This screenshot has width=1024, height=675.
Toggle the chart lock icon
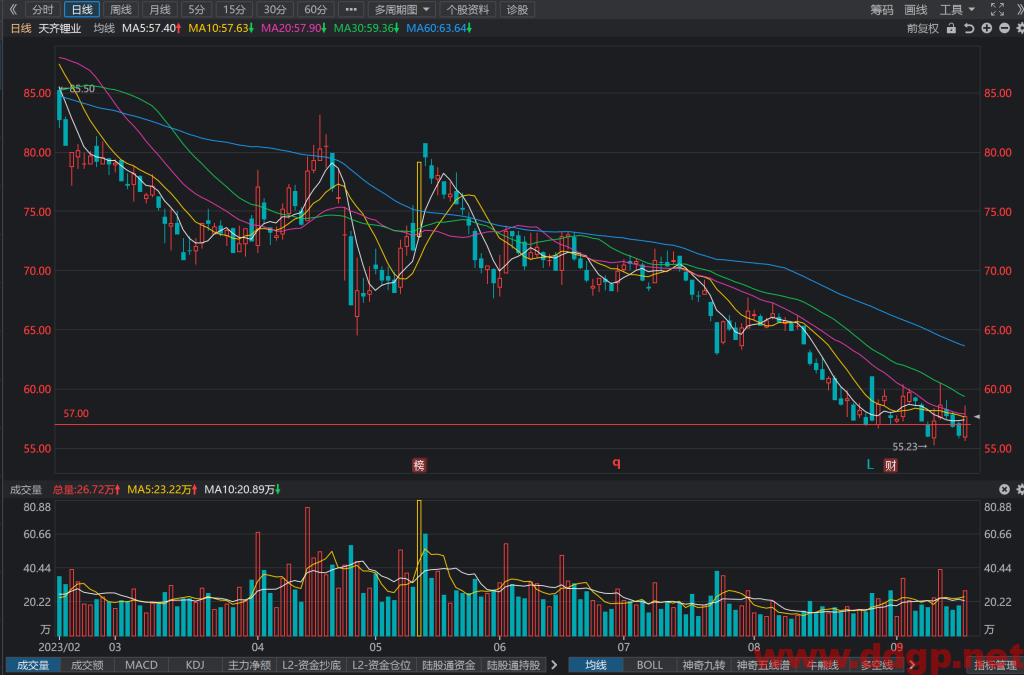(952, 28)
